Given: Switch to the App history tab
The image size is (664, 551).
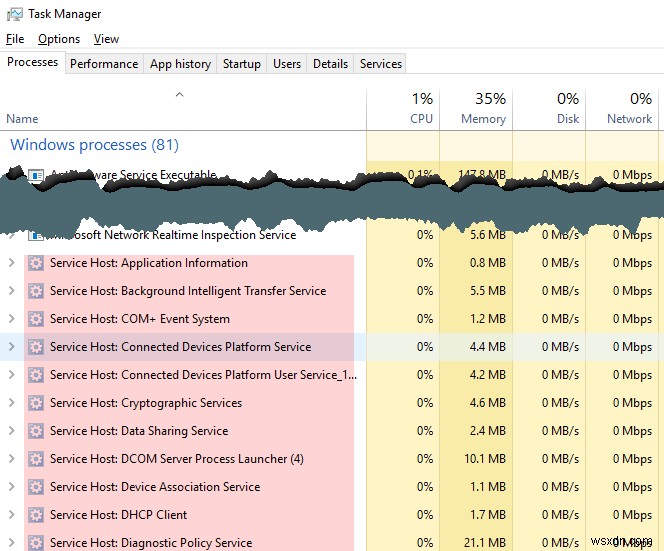Looking at the screenshot, I should coord(180,64).
